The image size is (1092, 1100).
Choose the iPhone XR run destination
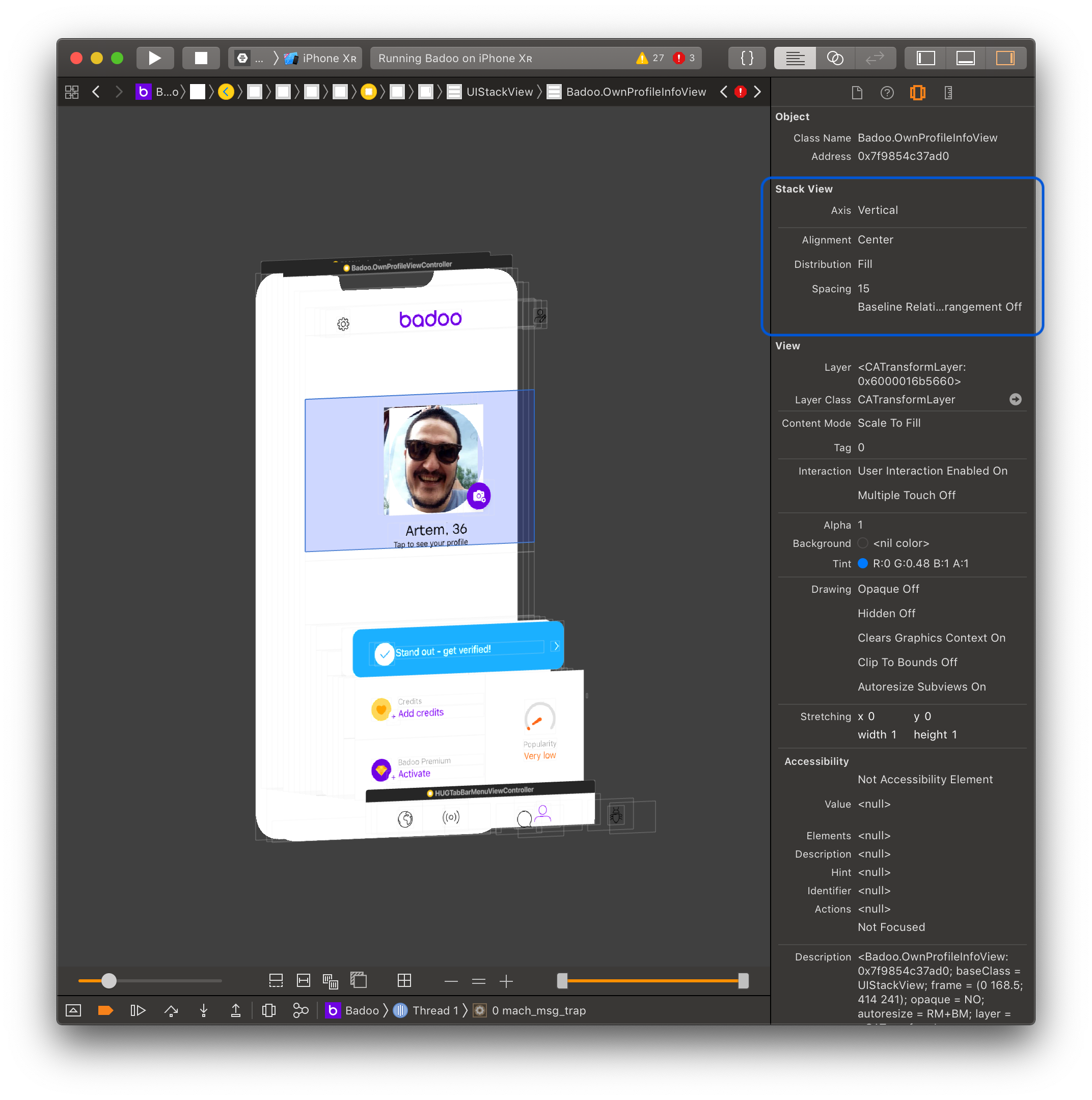point(321,58)
